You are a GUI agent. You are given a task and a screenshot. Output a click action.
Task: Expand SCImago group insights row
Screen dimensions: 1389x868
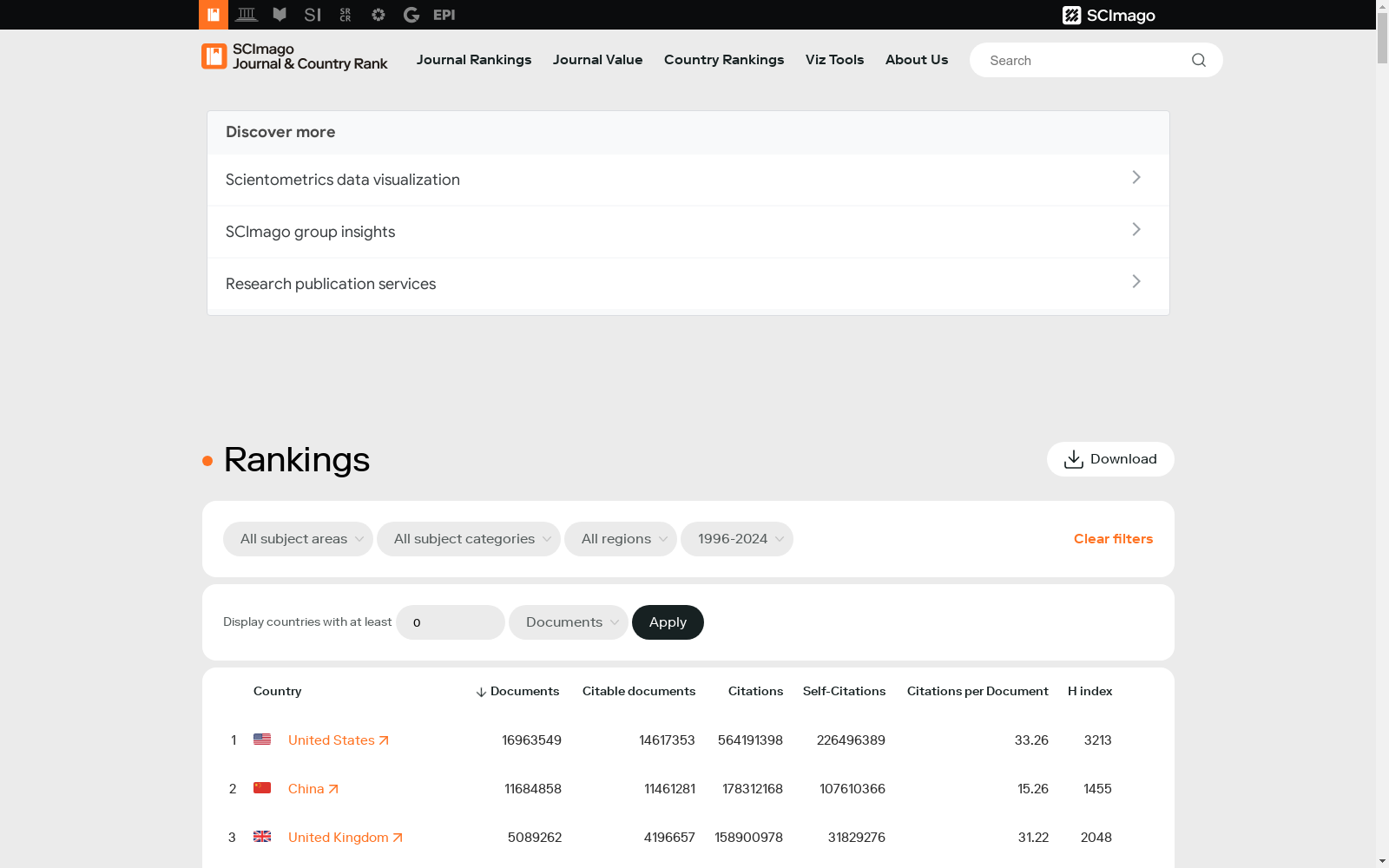point(688,232)
